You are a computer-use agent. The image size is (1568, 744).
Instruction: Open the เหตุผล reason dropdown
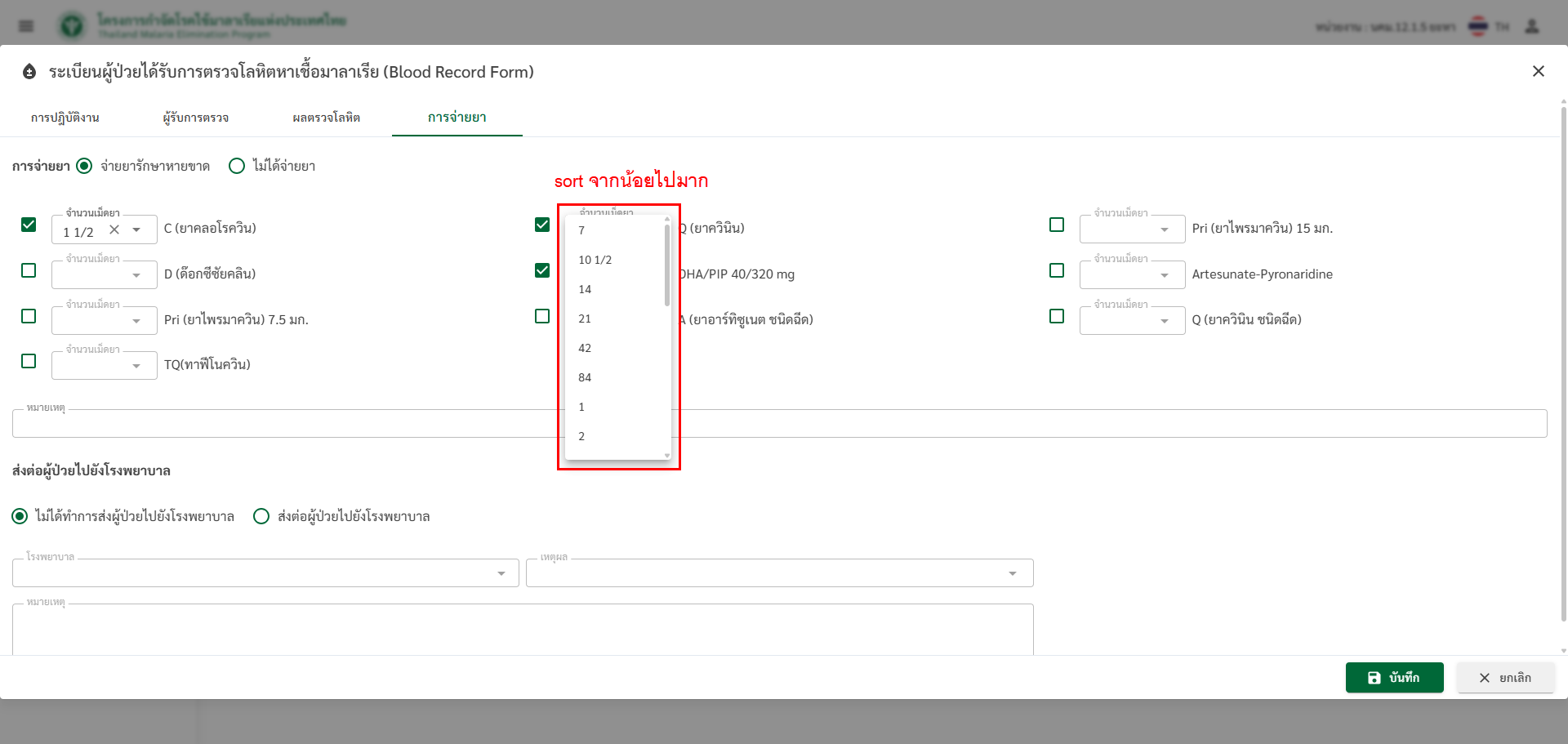(1012, 573)
